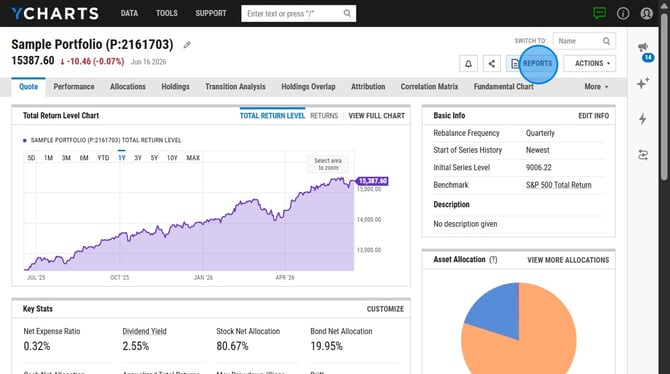The height and width of the screenshot is (374, 670).
Task: Open the Support menu
Action: pos(211,13)
